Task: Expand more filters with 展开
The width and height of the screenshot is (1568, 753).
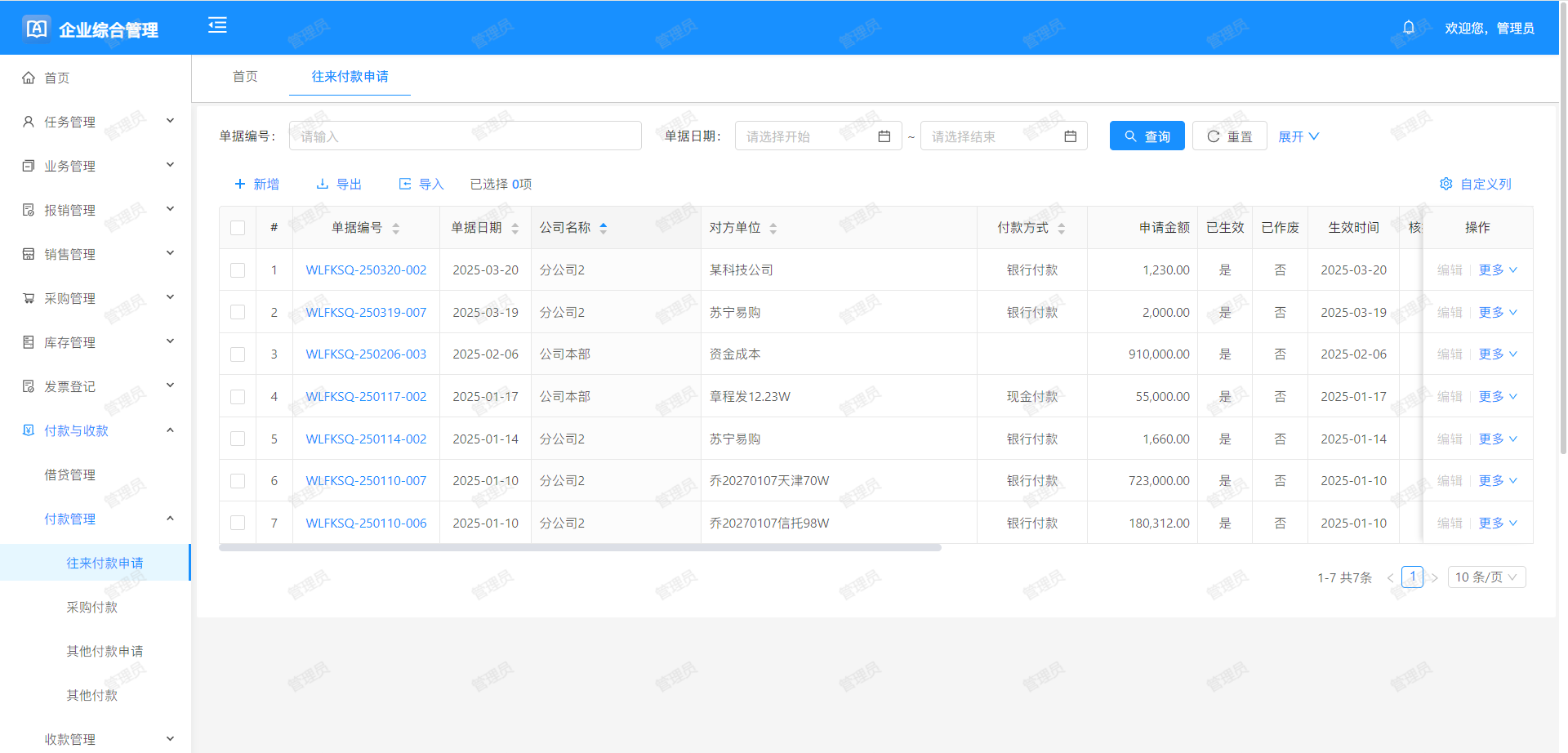Action: (x=1298, y=136)
